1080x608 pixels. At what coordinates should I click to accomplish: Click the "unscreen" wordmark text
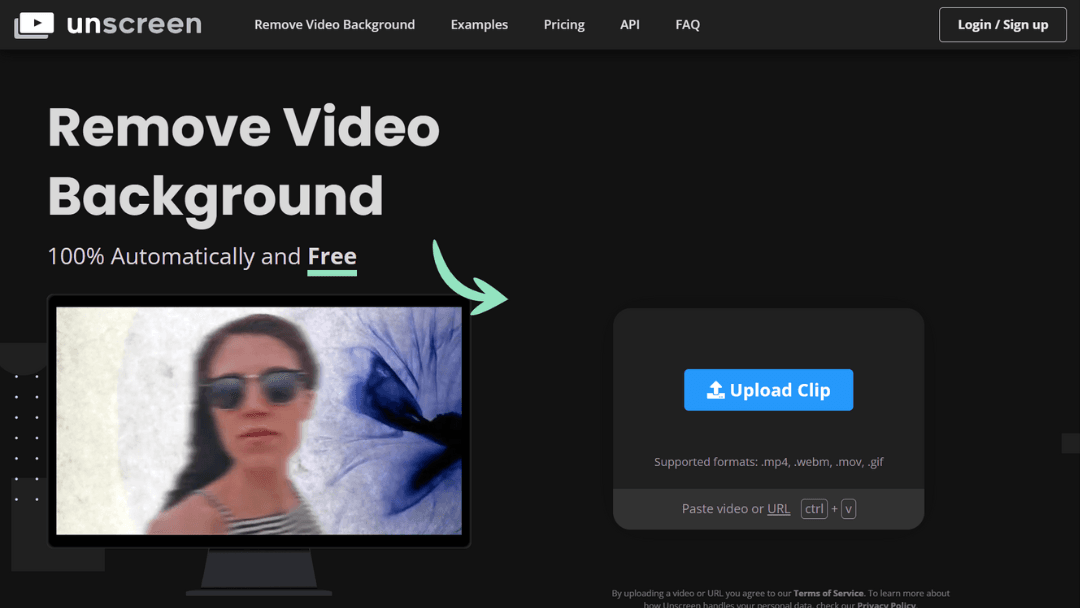pyautogui.click(x=135, y=24)
